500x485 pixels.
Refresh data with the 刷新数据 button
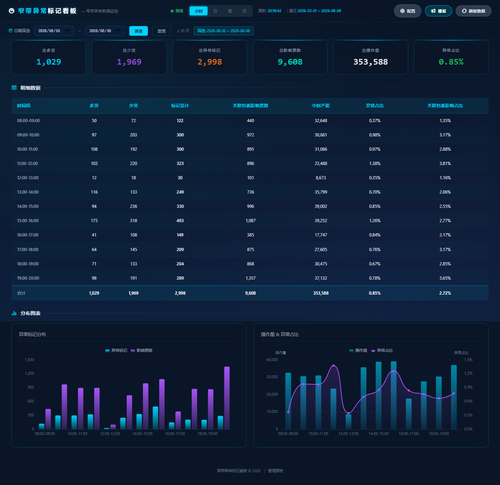(x=473, y=11)
